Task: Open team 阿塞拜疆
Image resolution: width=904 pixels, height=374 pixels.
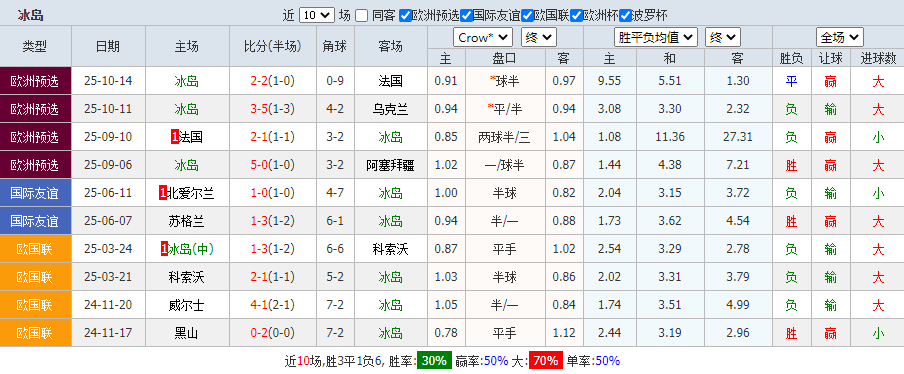Action: [x=391, y=166]
